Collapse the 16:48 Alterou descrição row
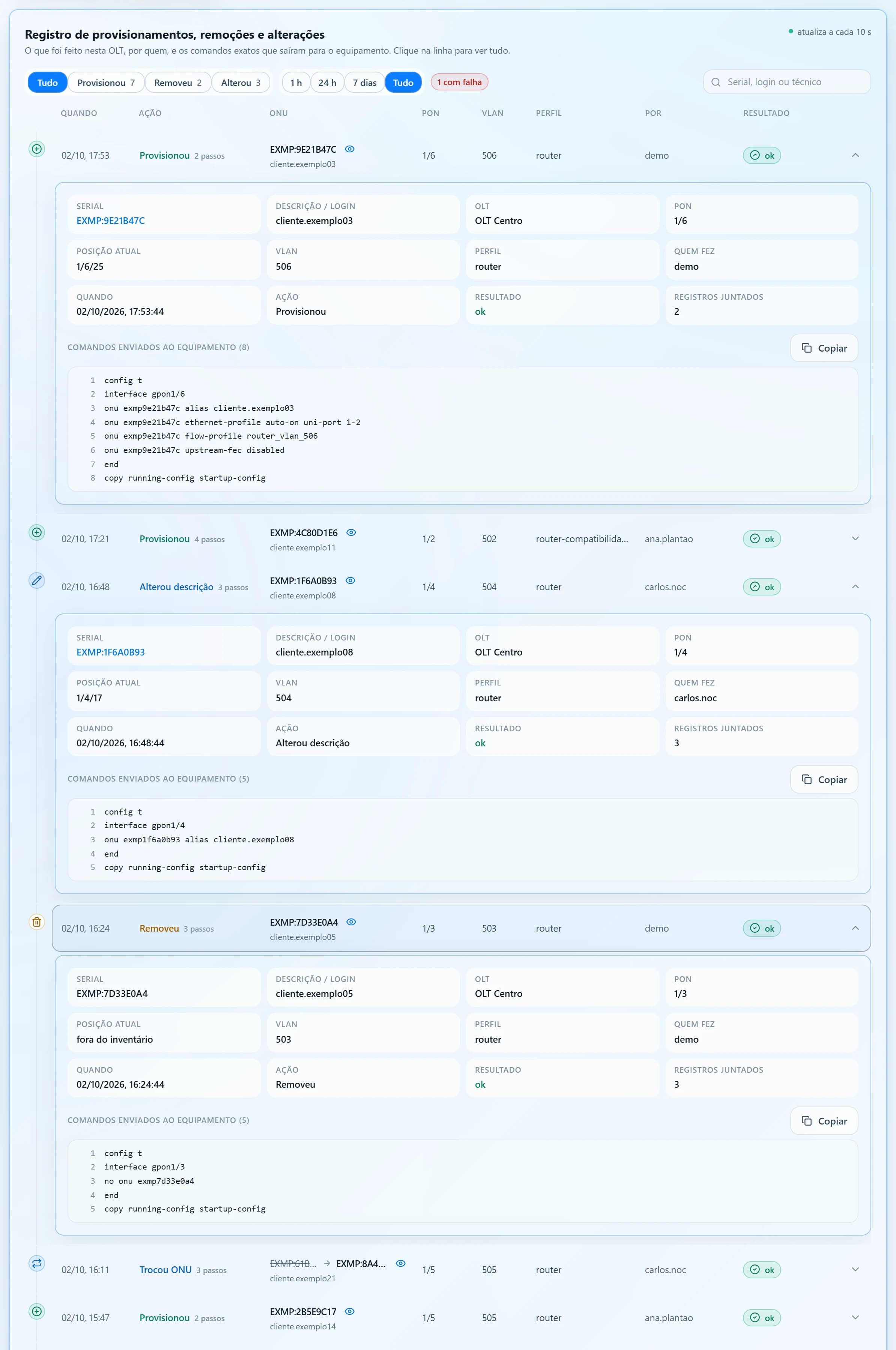 [x=855, y=587]
